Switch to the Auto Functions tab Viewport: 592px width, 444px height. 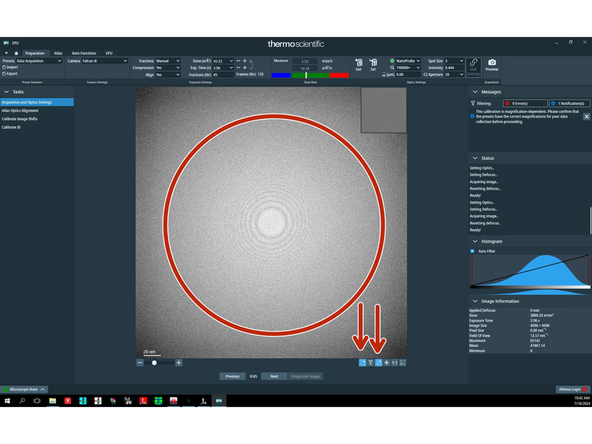pyautogui.click(x=84, y=53)
